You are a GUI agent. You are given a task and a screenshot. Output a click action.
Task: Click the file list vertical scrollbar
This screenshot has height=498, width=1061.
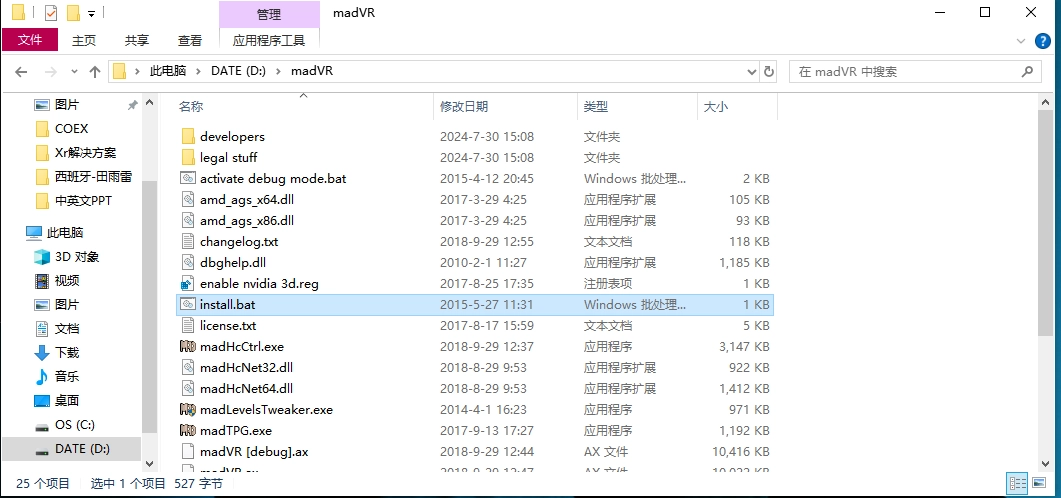[x=1045, y=223]
